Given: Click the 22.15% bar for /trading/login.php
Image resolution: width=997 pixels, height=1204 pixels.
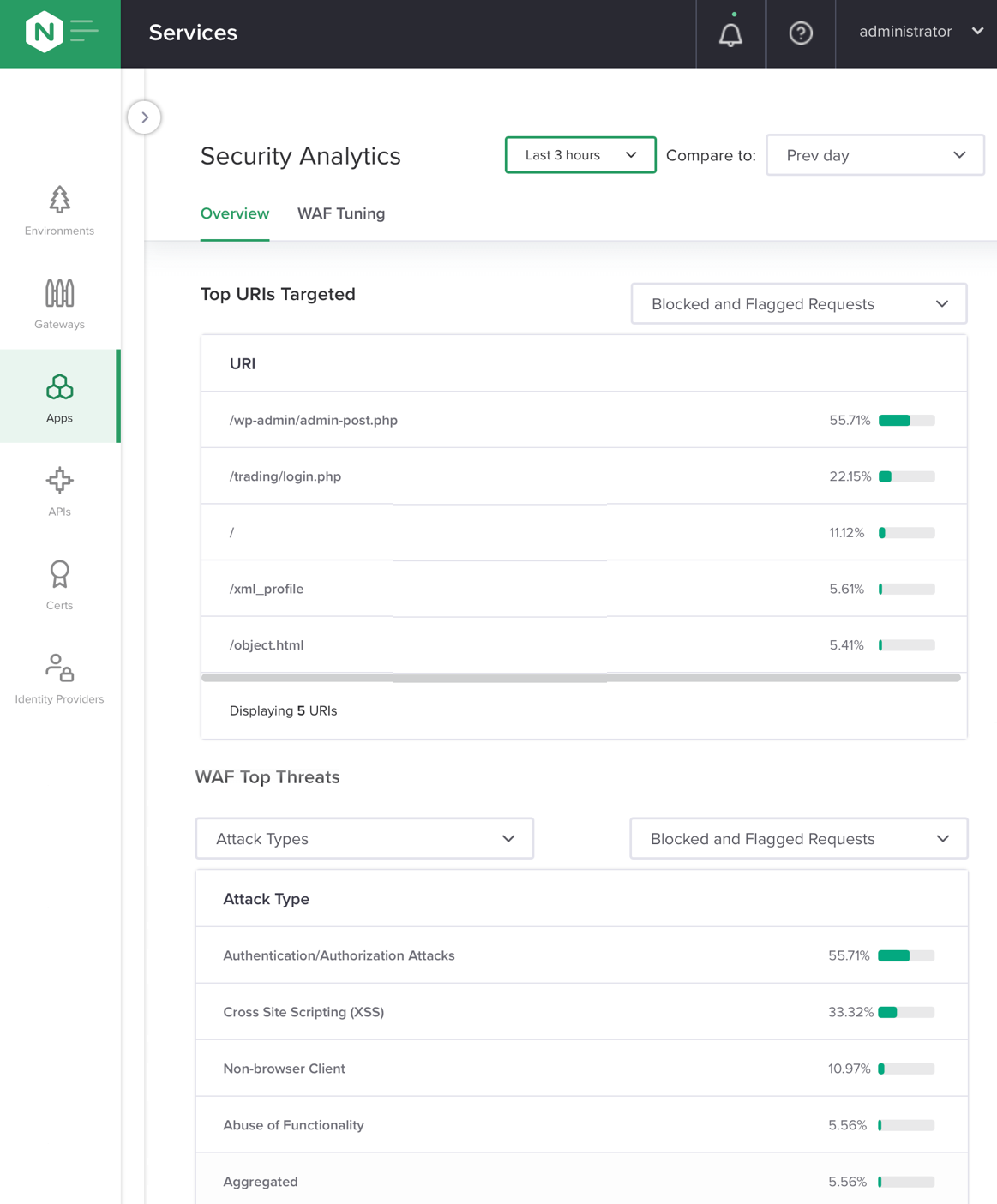Looking at the screenshot, I should [907, 476].
